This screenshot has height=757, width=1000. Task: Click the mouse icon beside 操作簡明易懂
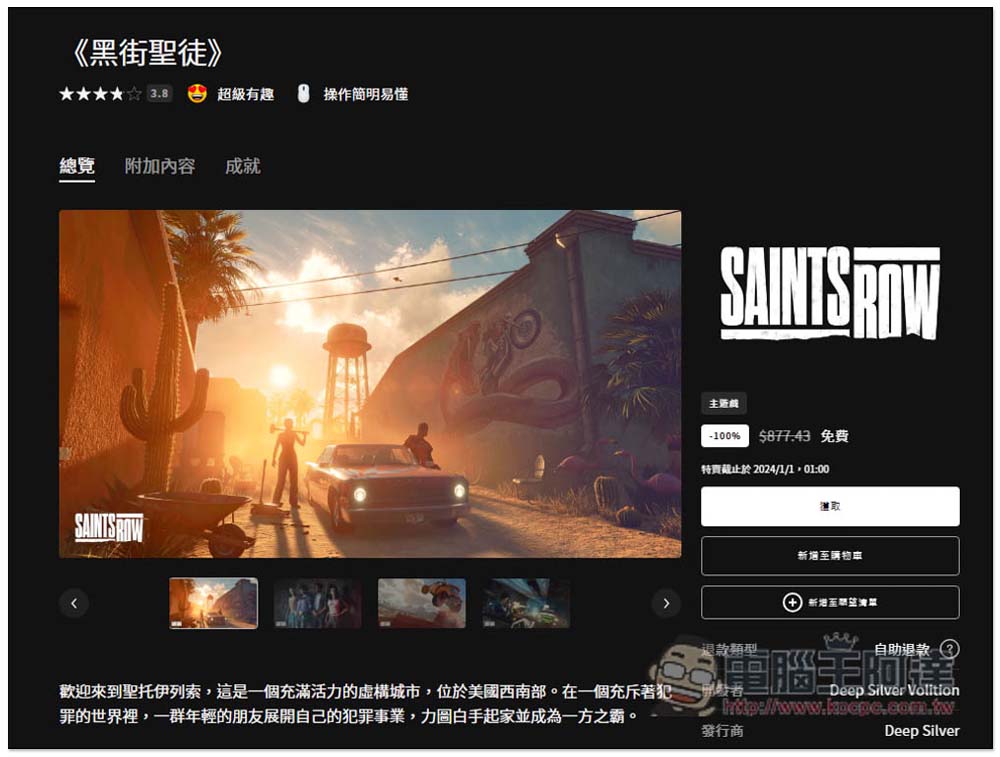click(304, 94)
